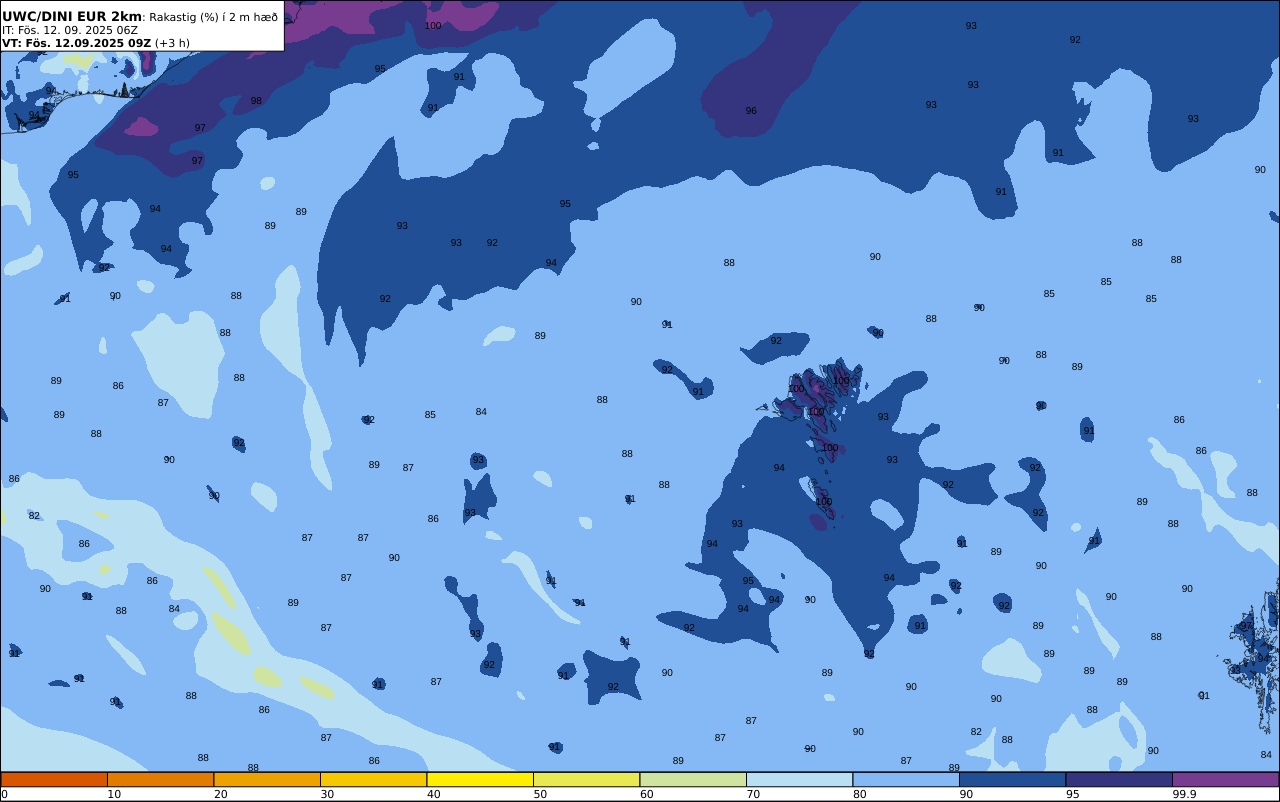Image resolution: width=1280 pixels, height=802 pixels.
Task: Click the '96' humidity value on the map
Action: pos(751,111)
